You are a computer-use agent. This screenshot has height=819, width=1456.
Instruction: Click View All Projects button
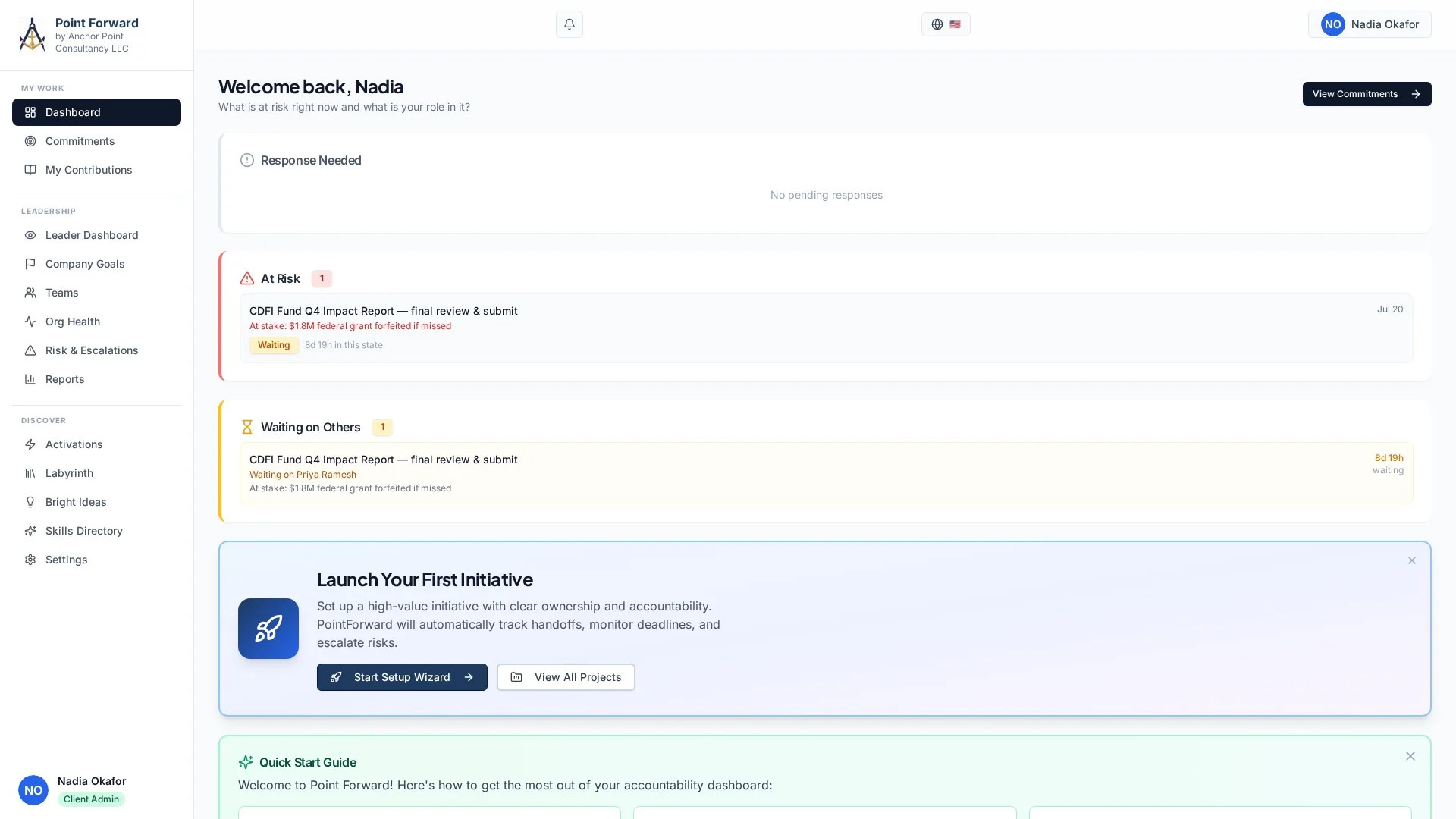(x=566, y=677)
